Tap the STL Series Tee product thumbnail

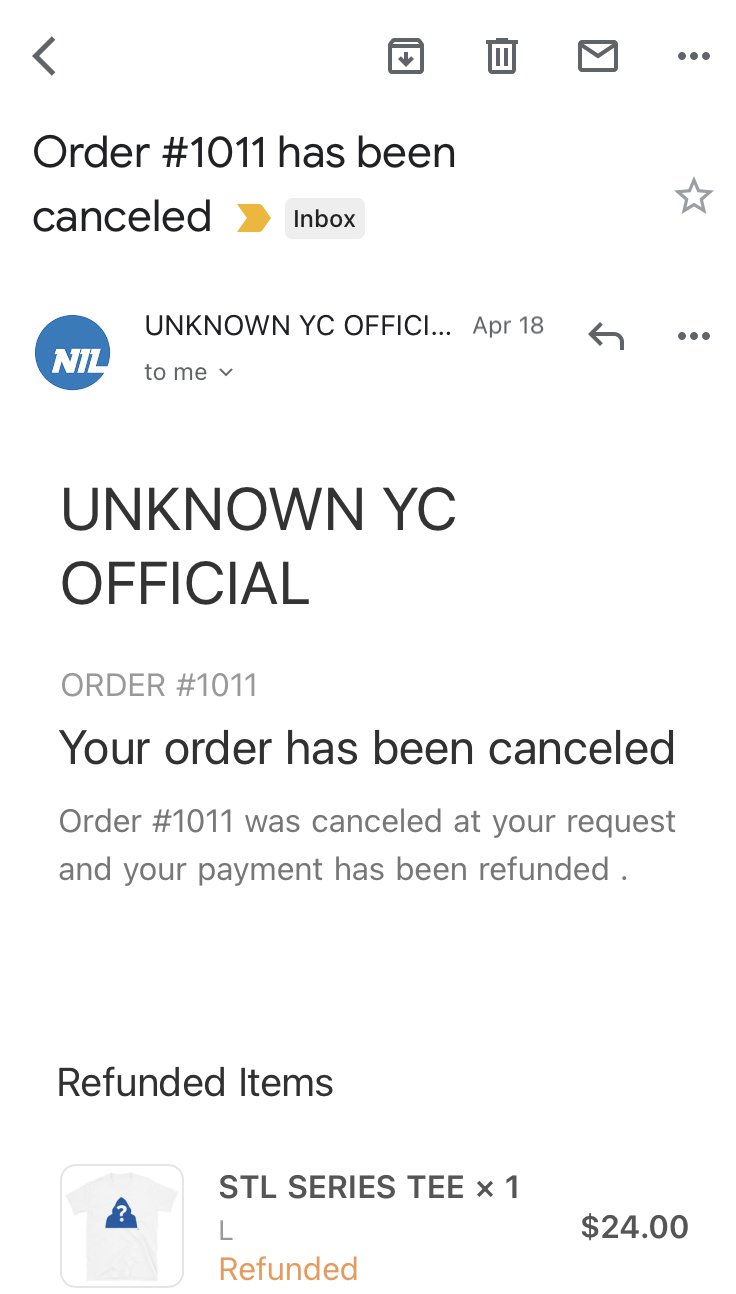click(x=122, y=1225)
